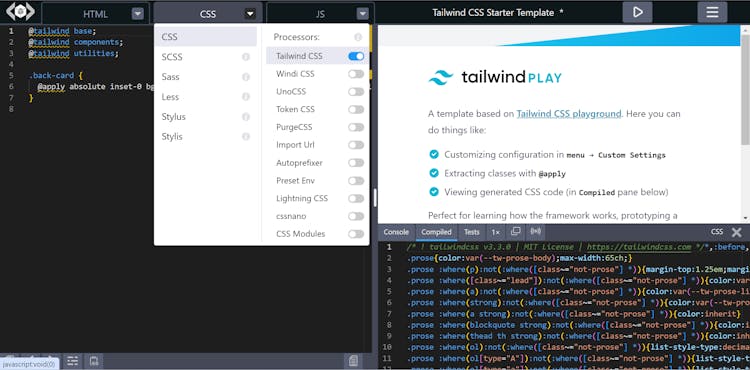Enable PurgeCSS toggle
Screen dimensions: 750x370
(x=356, y=127)
